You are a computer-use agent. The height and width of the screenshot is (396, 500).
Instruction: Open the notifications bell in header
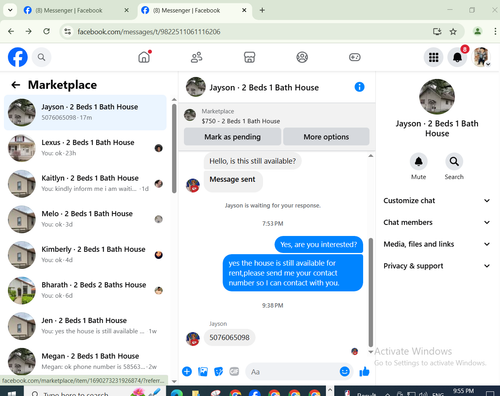457,57
